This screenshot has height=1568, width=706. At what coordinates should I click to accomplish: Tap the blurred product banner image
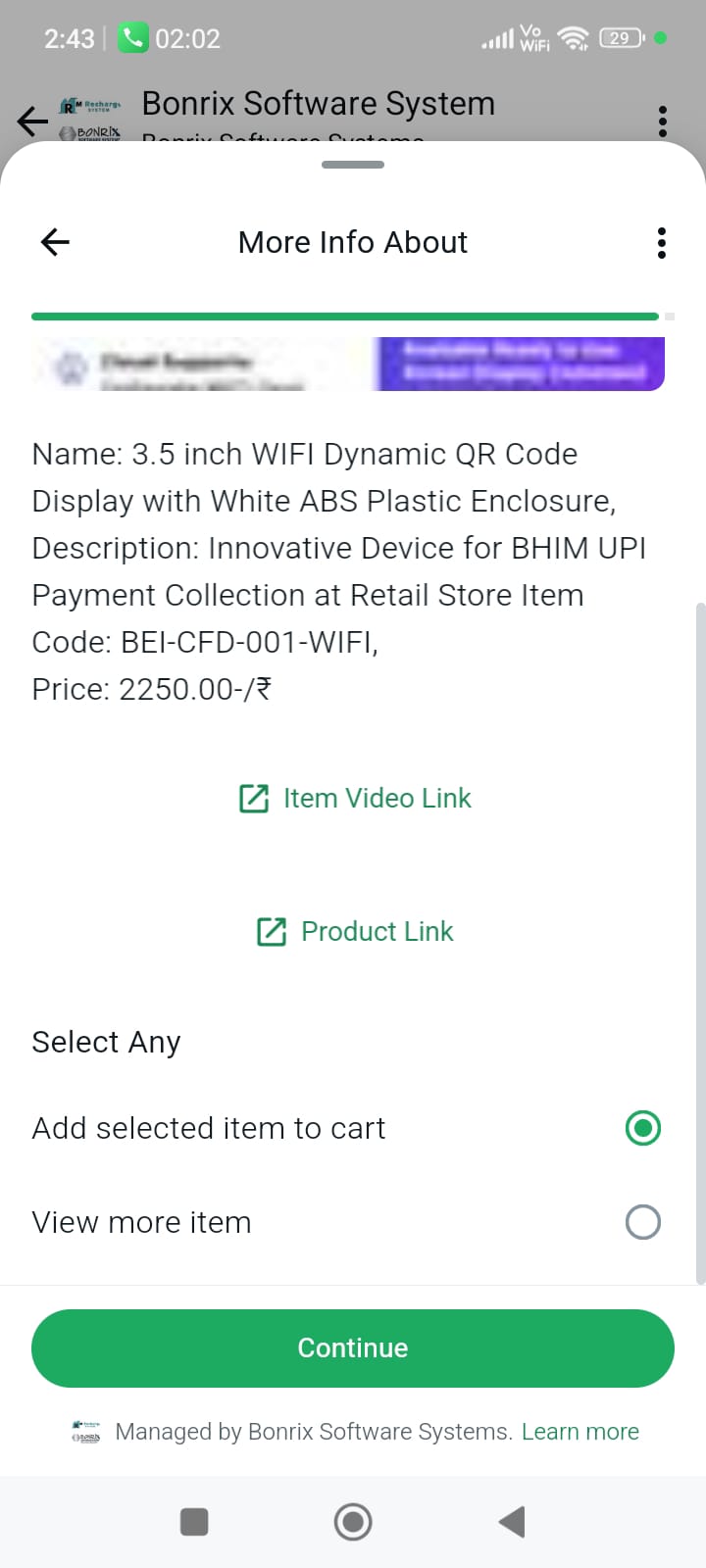[348, 364]
